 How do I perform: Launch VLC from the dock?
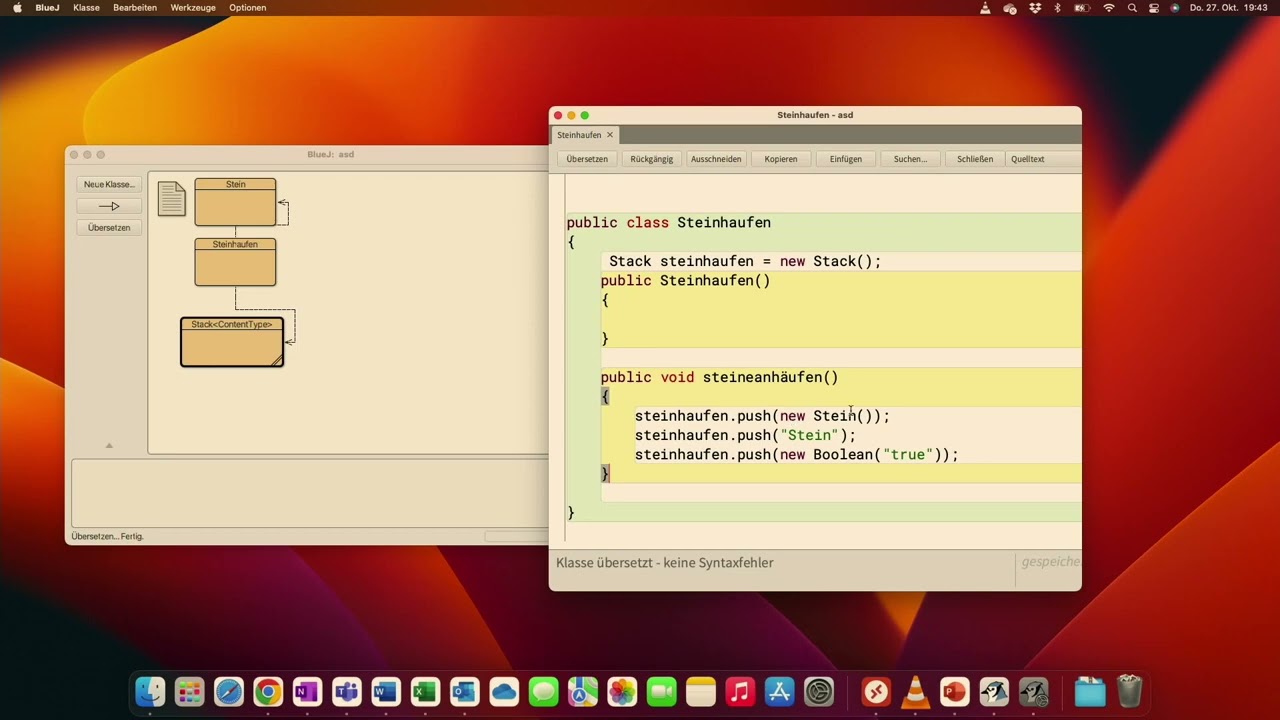click(915, 691)
